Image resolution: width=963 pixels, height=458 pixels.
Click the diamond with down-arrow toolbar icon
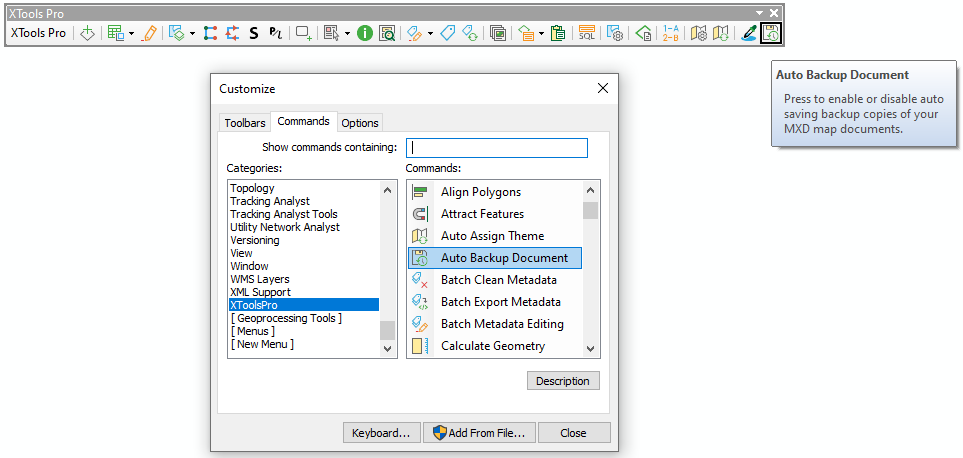(87, 33)
